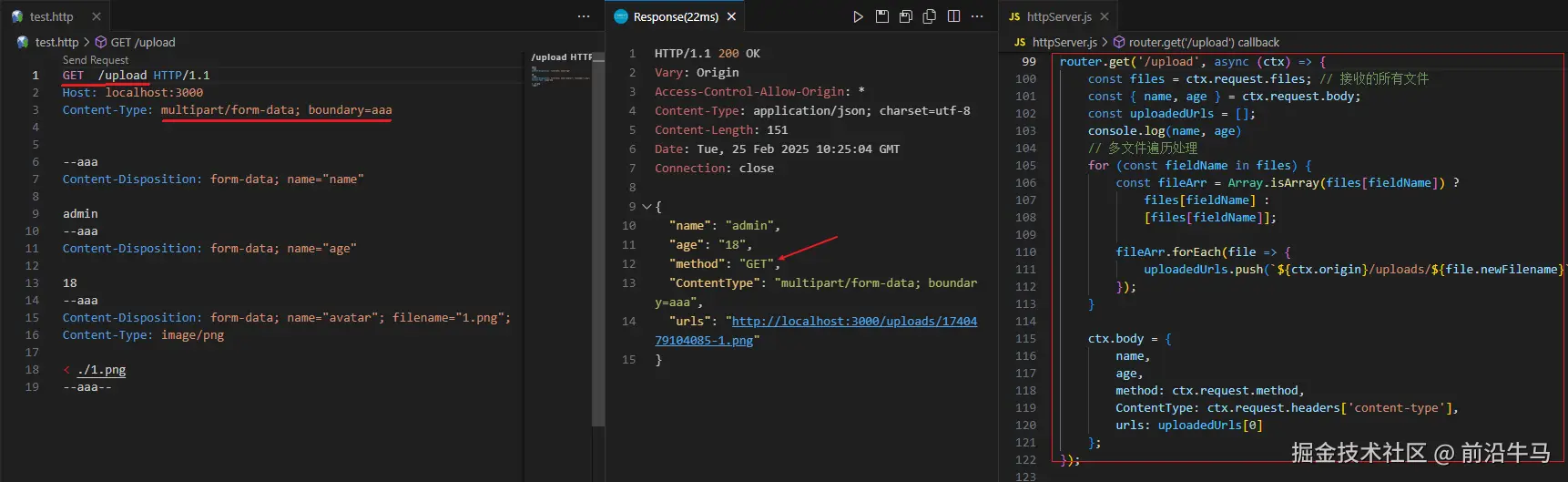This screenshot has height=482, width=1568.
Task: Click the save response icon
Action: pyautogui.click(x=881, y=16)
